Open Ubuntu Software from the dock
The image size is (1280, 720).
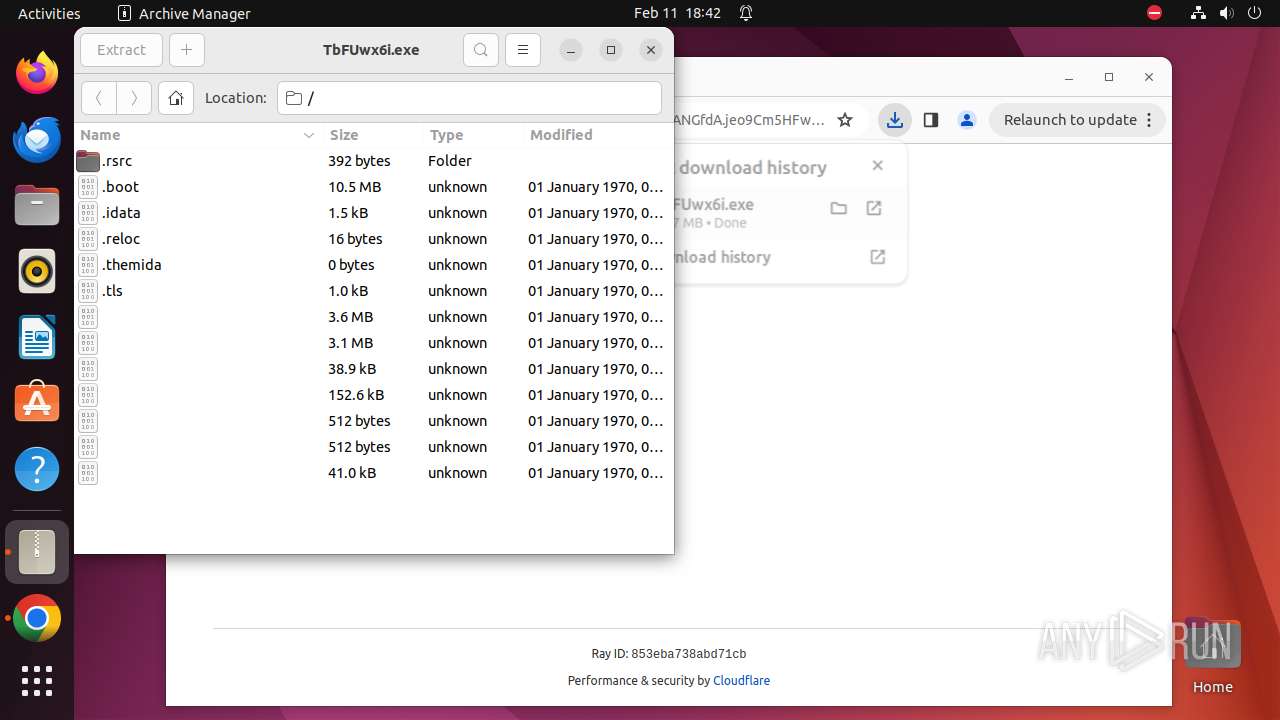click(37, 403)
